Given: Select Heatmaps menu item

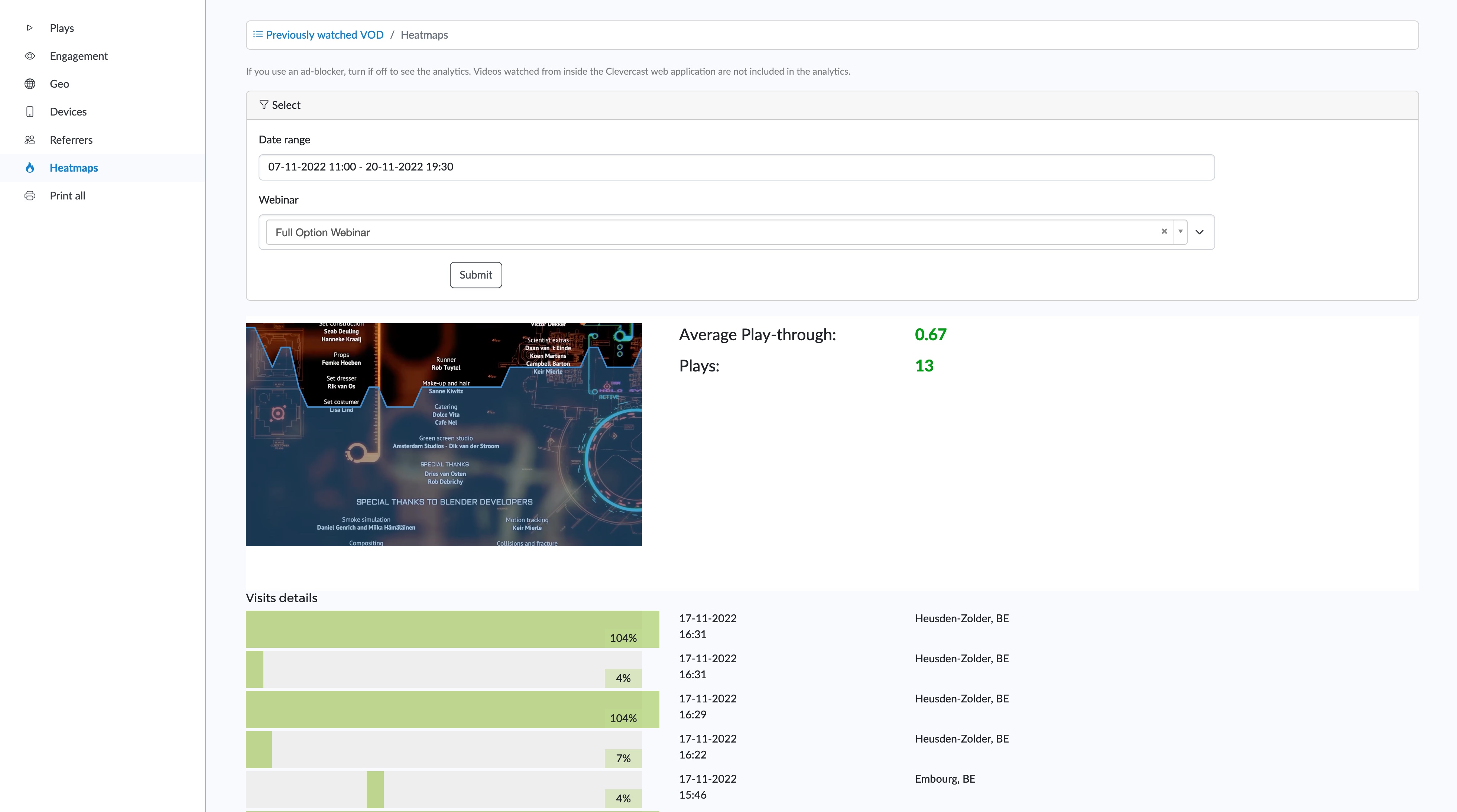Looking at the screenshot, I should click(x=74, y=168).
